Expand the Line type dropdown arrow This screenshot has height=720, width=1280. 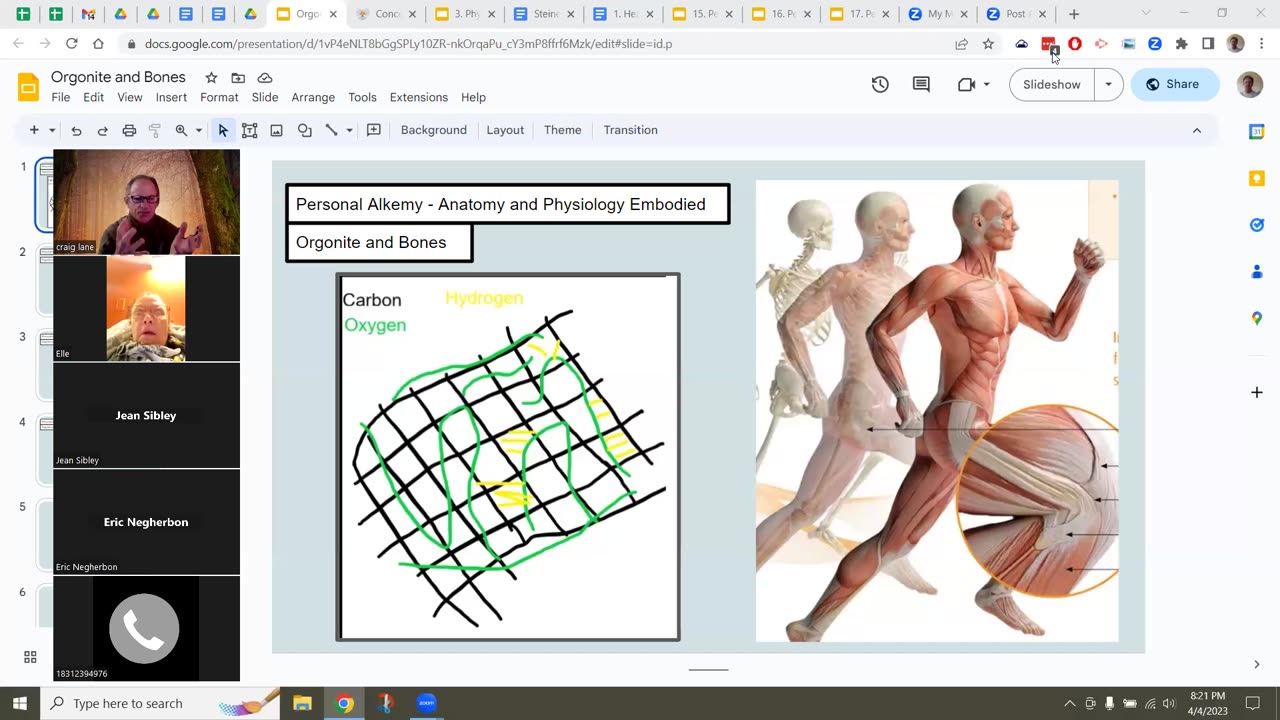click(349, 130)
